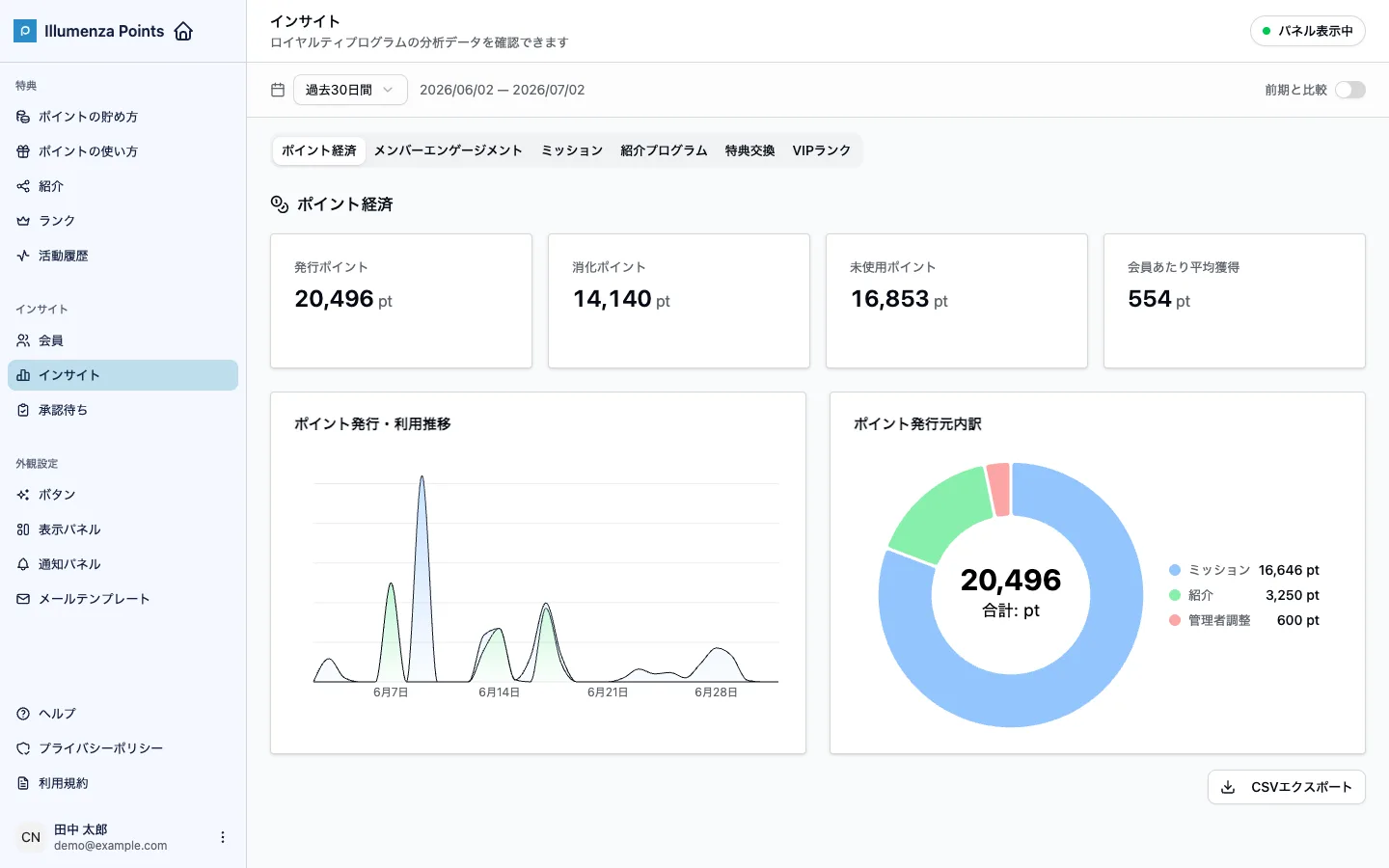Image resolution: width=1389 pixels, height=868 pixels.
Task: Click the インサイト bar chart icon in sidebar
Action: tap(23, 375)
